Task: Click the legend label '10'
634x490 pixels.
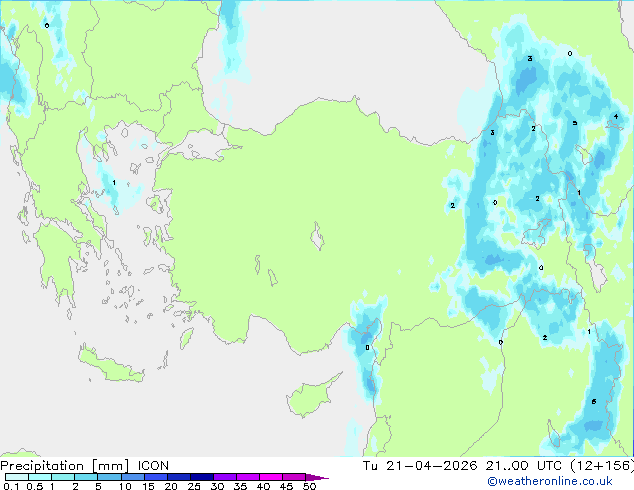Action: click(x=125, y=486)
